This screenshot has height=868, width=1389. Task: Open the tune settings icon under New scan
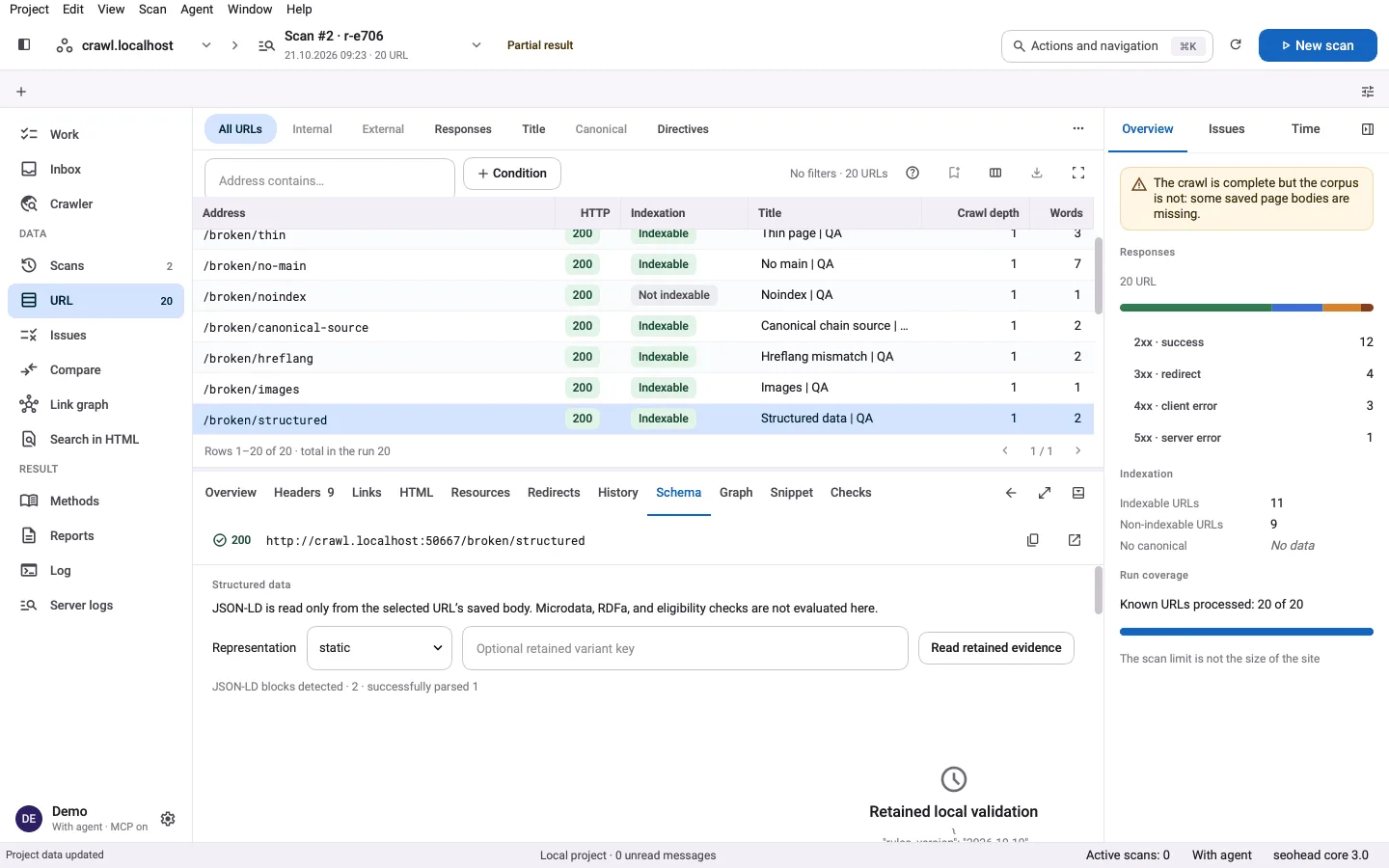1367,92
